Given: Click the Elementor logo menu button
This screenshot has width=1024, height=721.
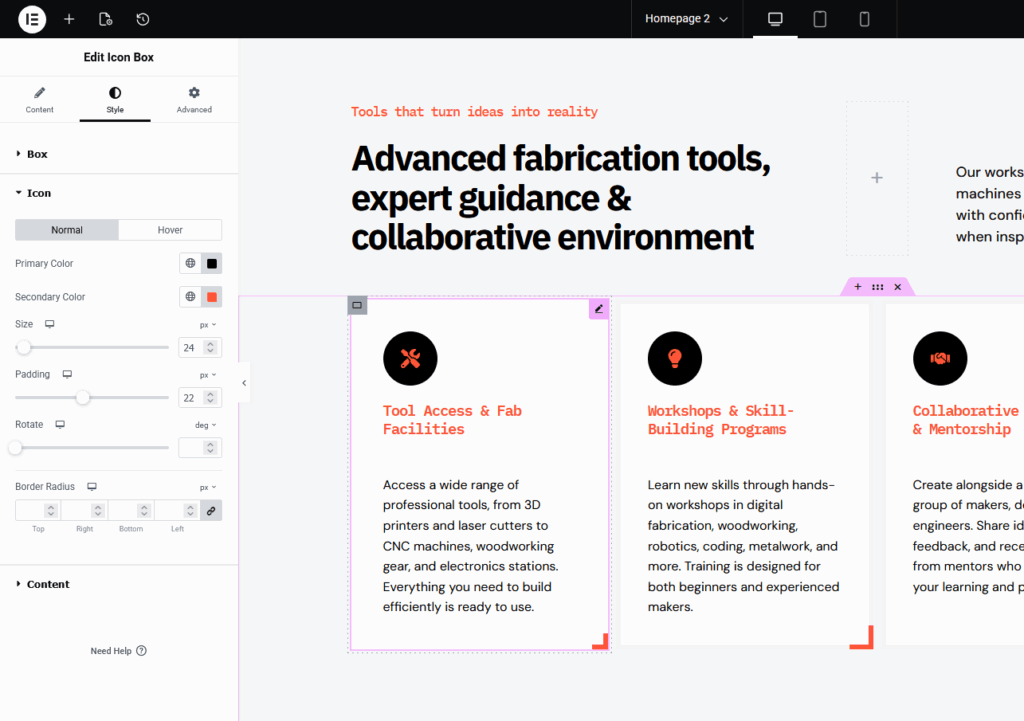Looking at the screenshot, I should click(x=32, y=19).
